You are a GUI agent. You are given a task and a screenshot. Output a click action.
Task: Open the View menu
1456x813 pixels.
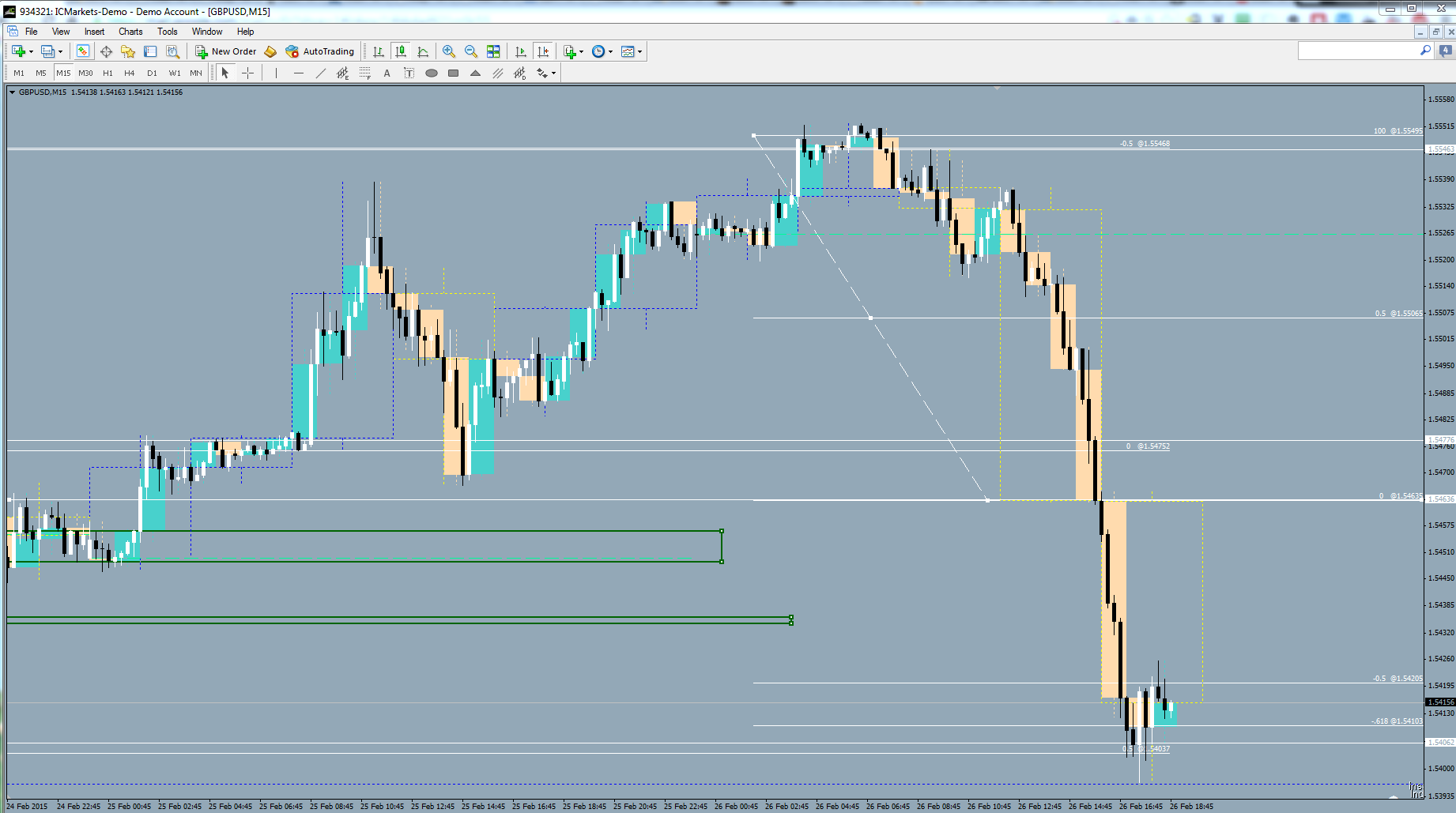61,32
